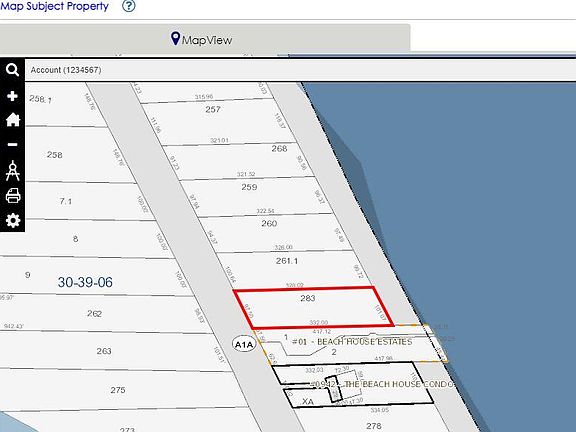The image size is (576, 432).
Task: Select parcel 259 on map
Action: pos(249,187)
